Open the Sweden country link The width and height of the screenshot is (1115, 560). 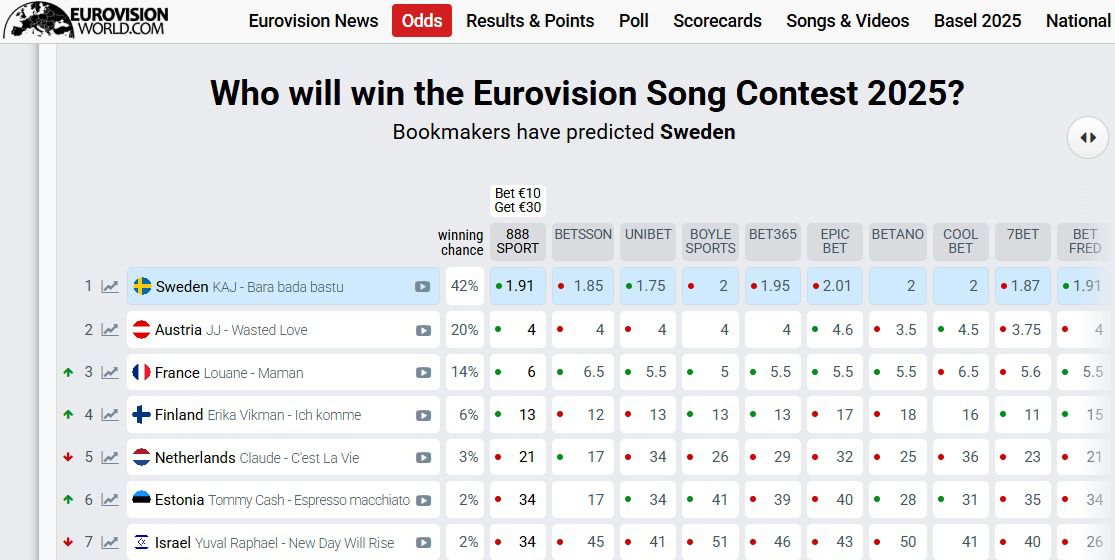pyautogui.click(x=182, y=287)
